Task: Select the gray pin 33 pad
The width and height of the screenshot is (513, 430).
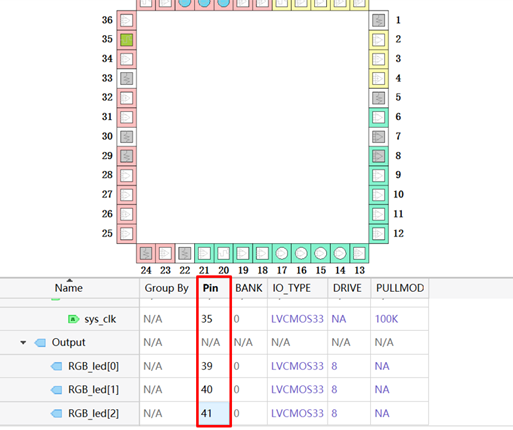Action: click(126, 79)
